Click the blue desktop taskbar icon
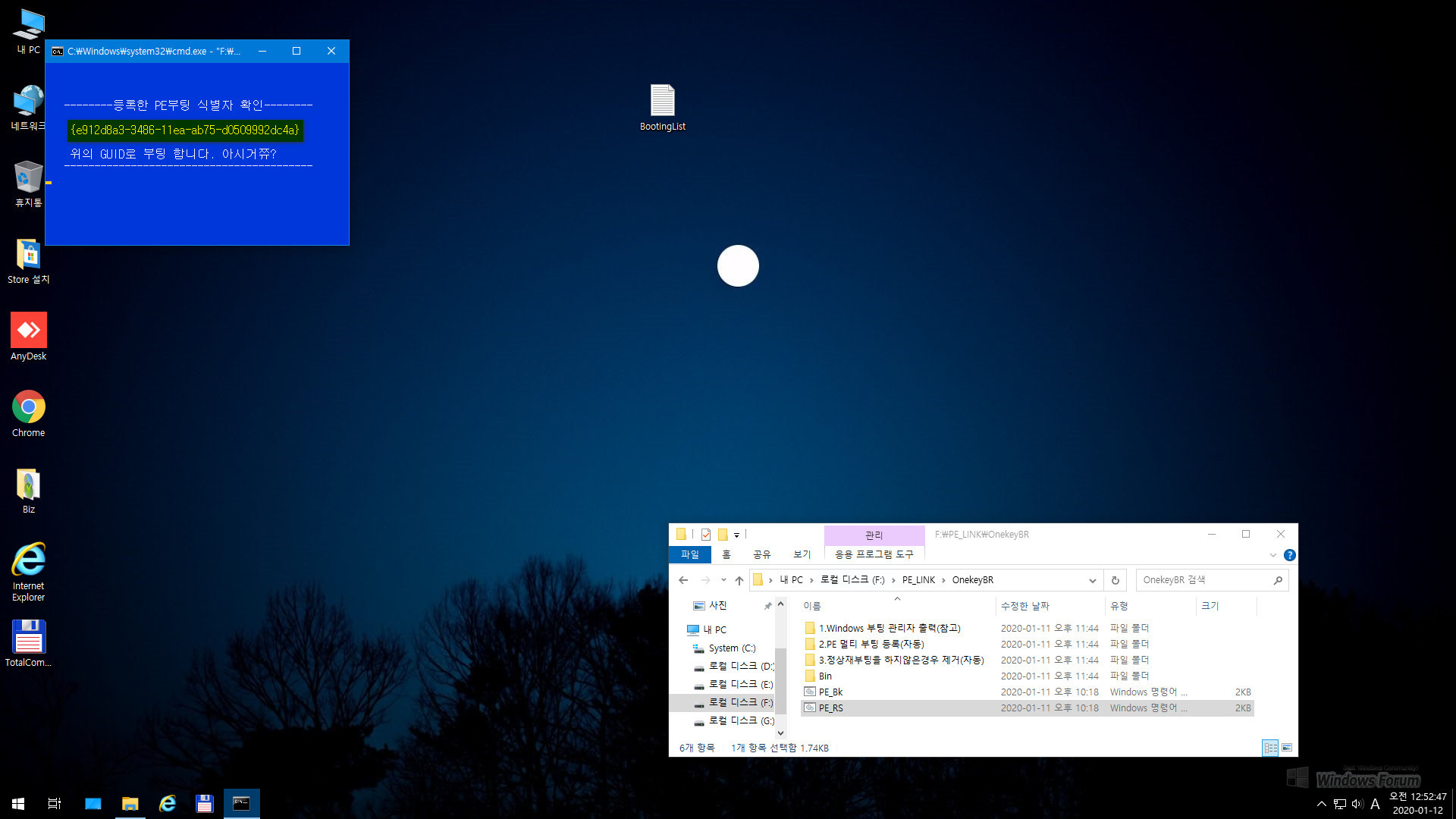The height and width of the screenshot is (819, 1456). (93, 804)
